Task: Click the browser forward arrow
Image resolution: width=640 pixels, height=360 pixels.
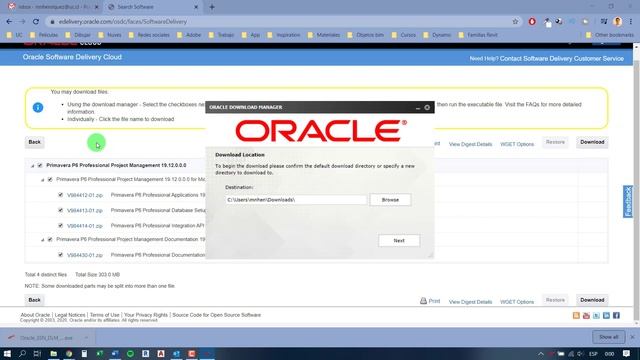Action: click(x=22, y=22)
